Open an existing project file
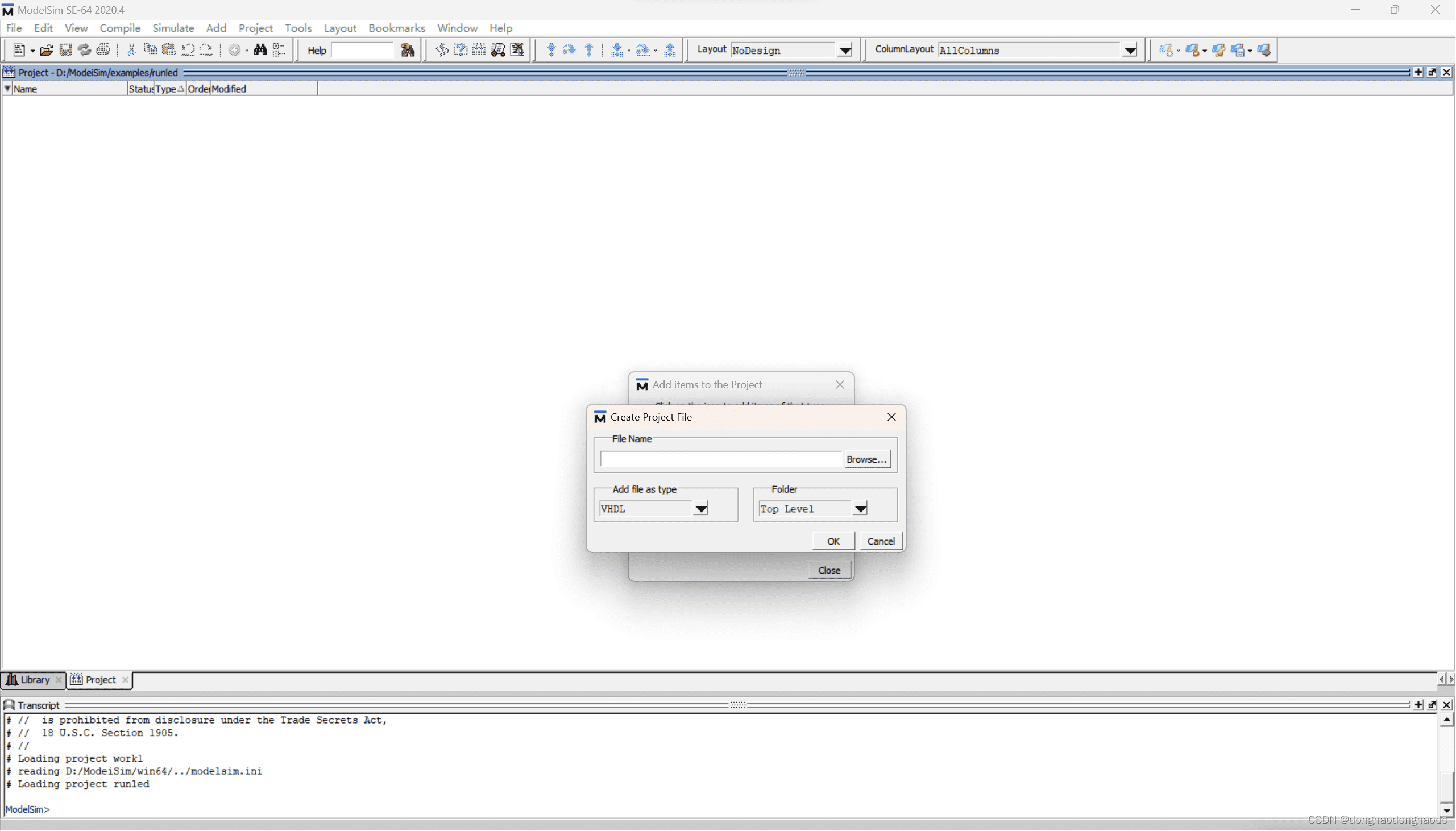1456x831 pixels. click(46, 50)
